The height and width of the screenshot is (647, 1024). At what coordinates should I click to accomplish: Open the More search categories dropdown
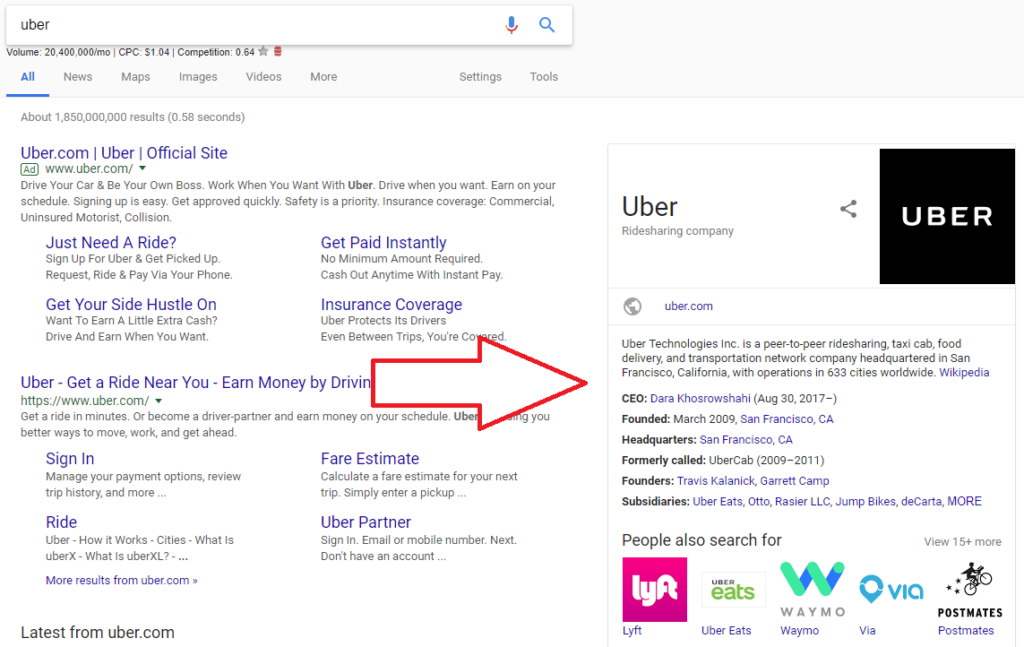point(323,76)
